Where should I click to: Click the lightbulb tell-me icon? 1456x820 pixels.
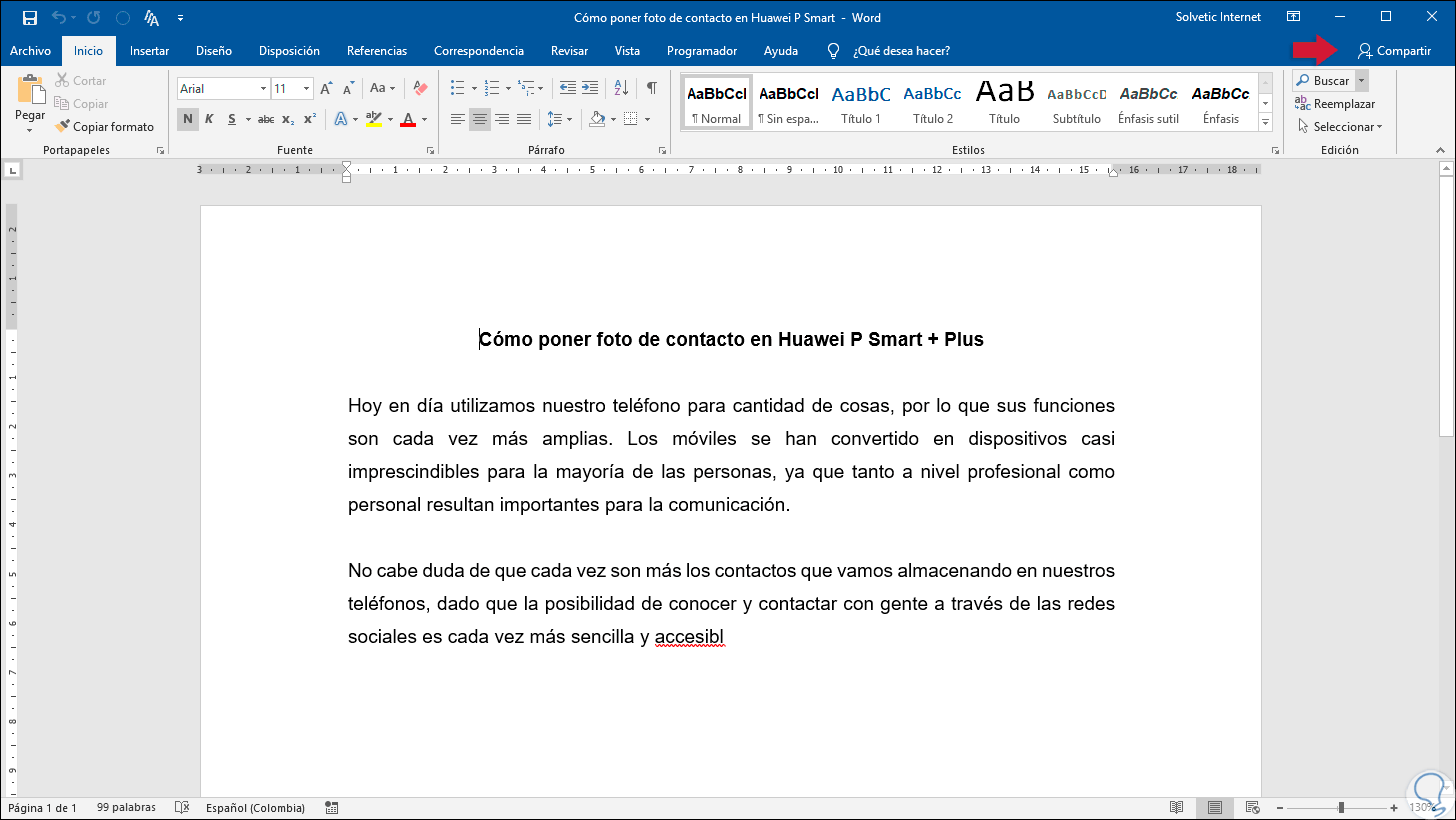(x=833, y=51)
